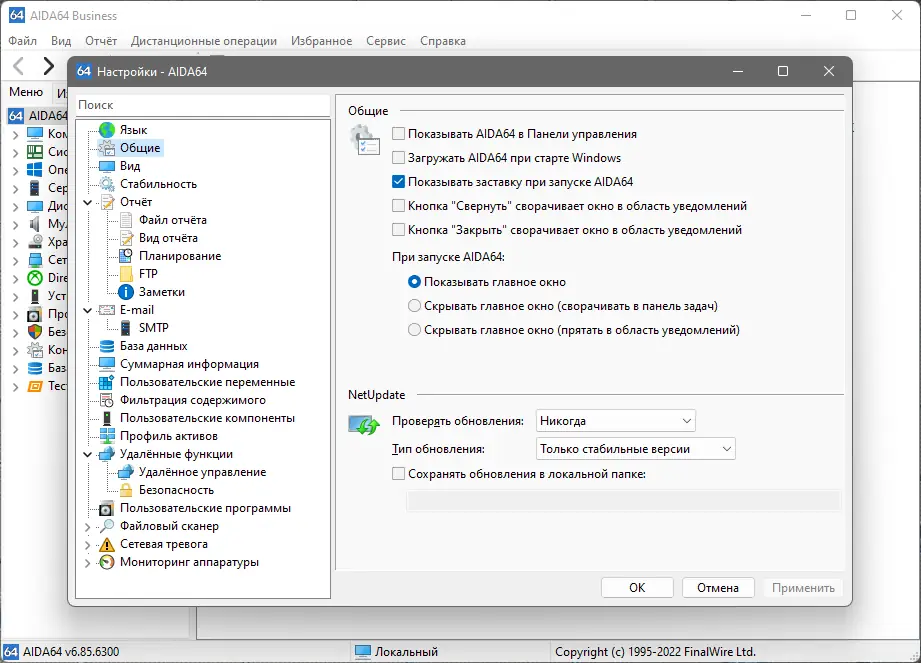The image size is (921, 663).
Task: Click the local update folder path field
Action: [623, 501]
